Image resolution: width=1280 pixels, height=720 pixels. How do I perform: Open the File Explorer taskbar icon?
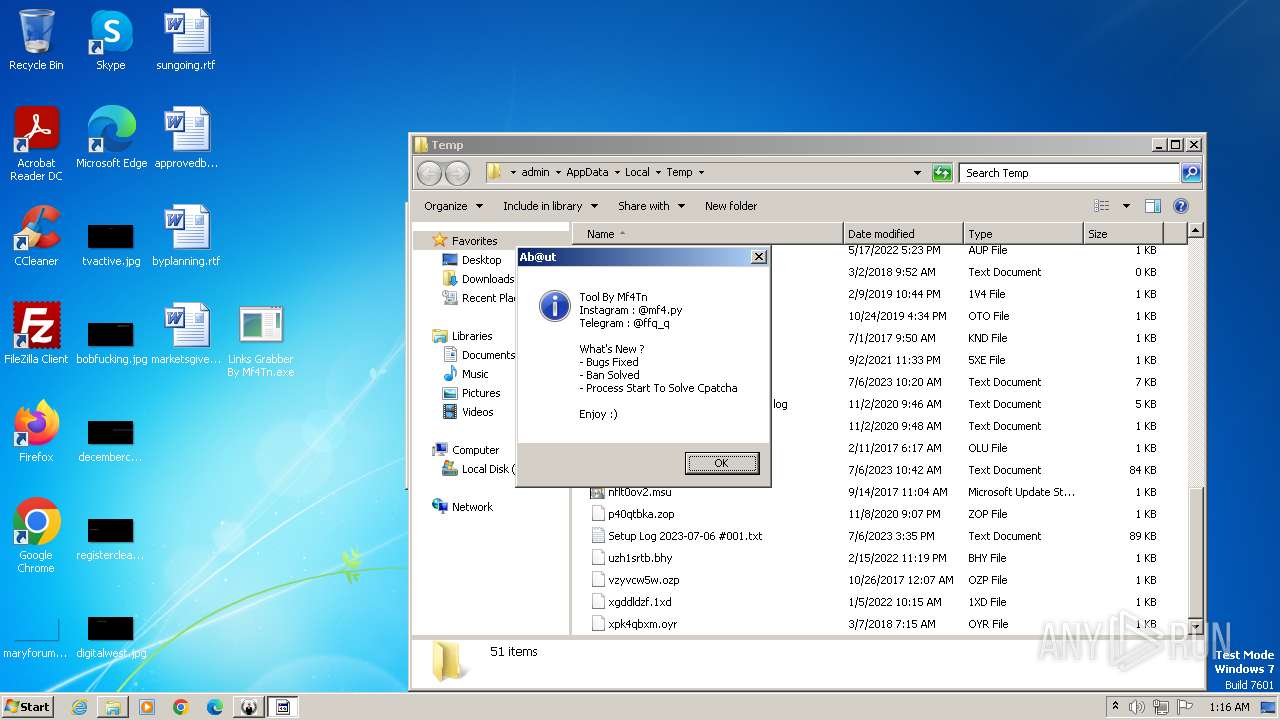point(113,707)
